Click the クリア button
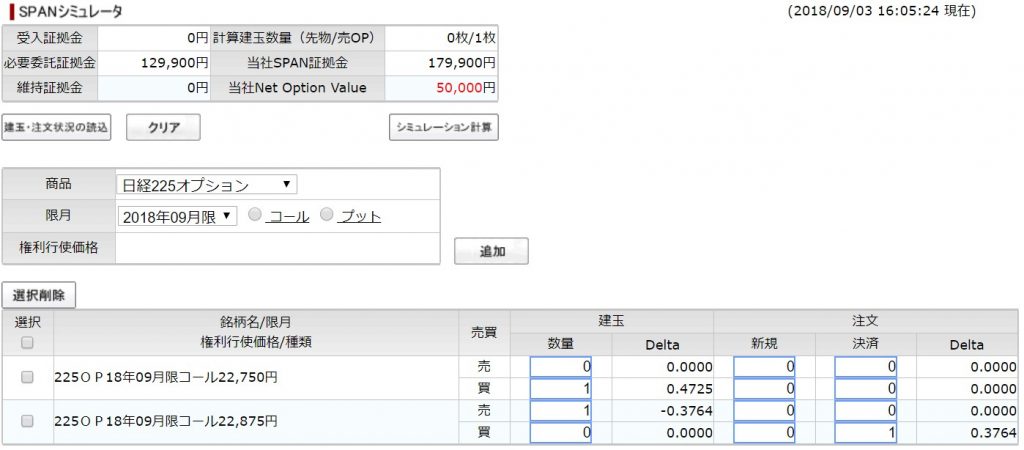Viewport: 1024px width, 450px height. point(163,128)
